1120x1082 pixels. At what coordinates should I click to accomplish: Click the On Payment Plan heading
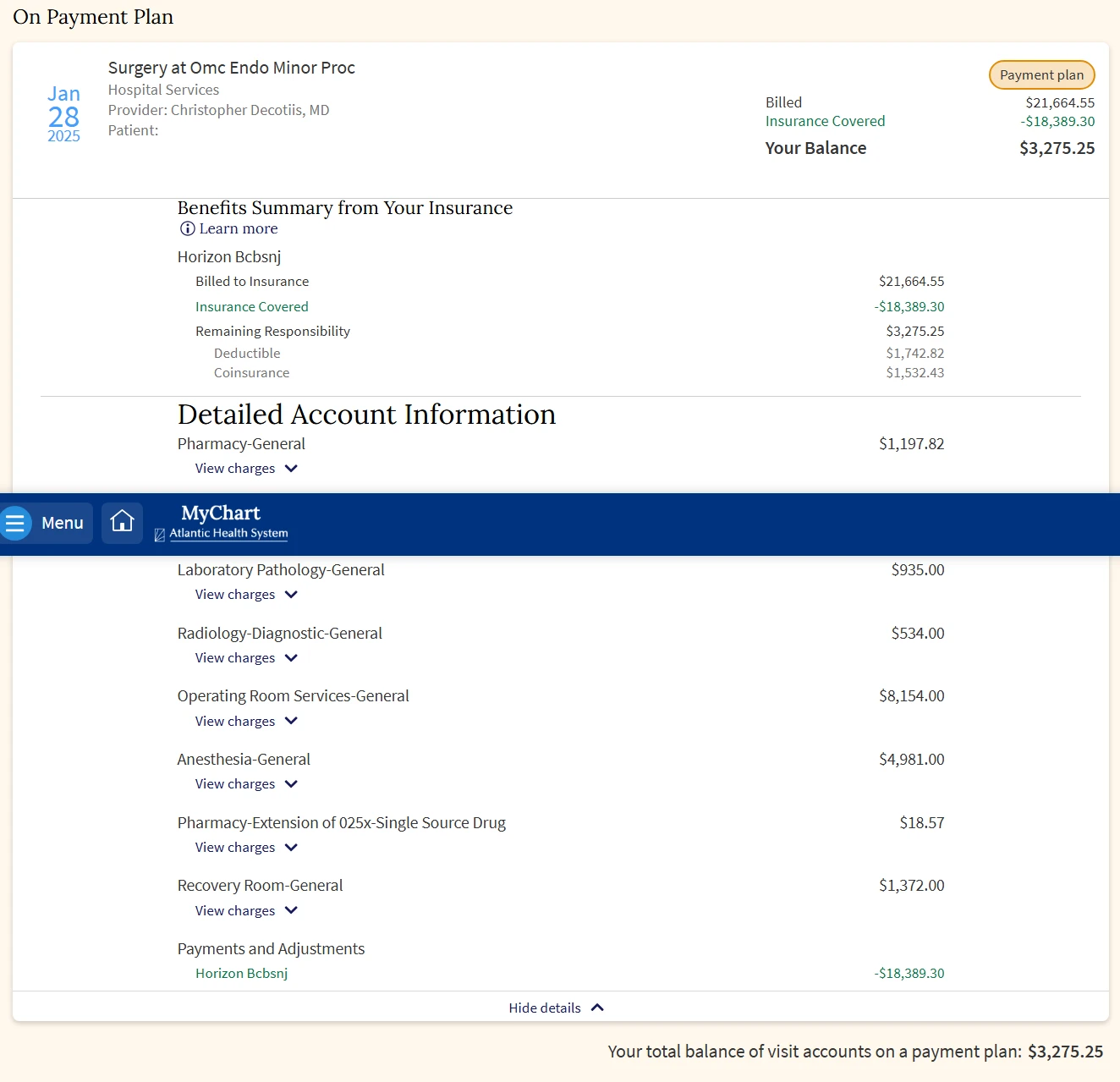pos(93,17)
